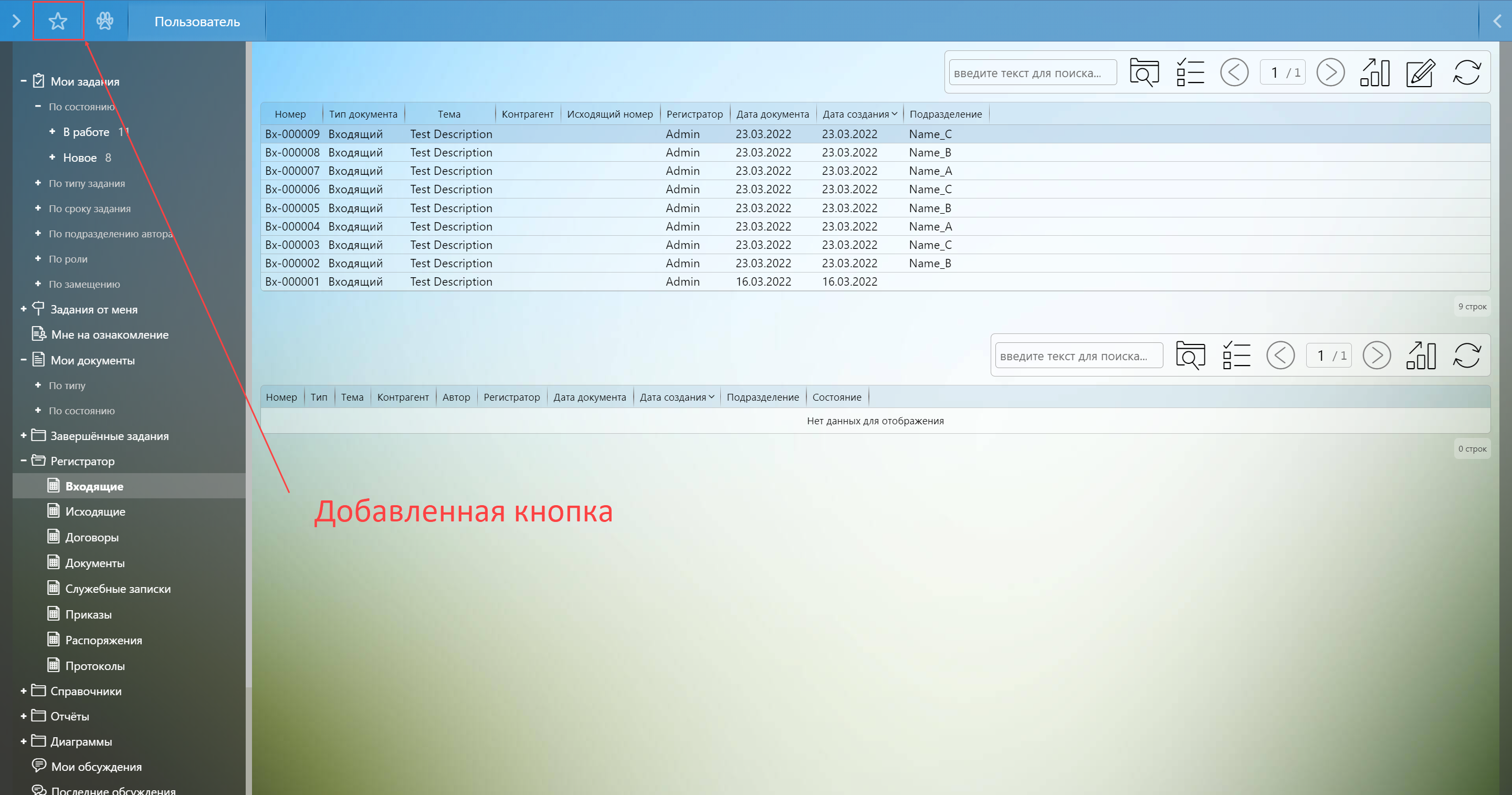Select row Вх-000005 in table
The height and width of the screenshot is (795, 1512).
pyautogui.click(x=292, y=208)
